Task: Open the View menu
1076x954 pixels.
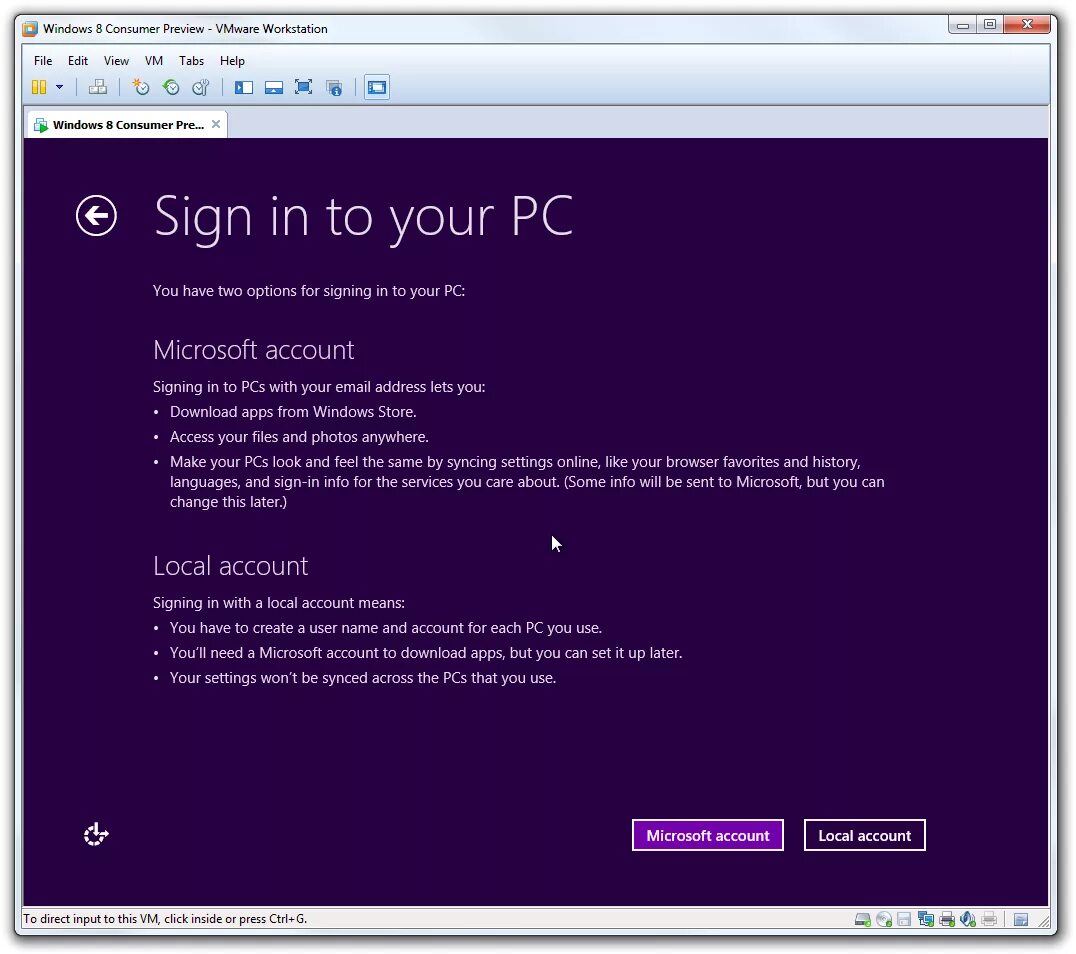Action: [116, 60]
